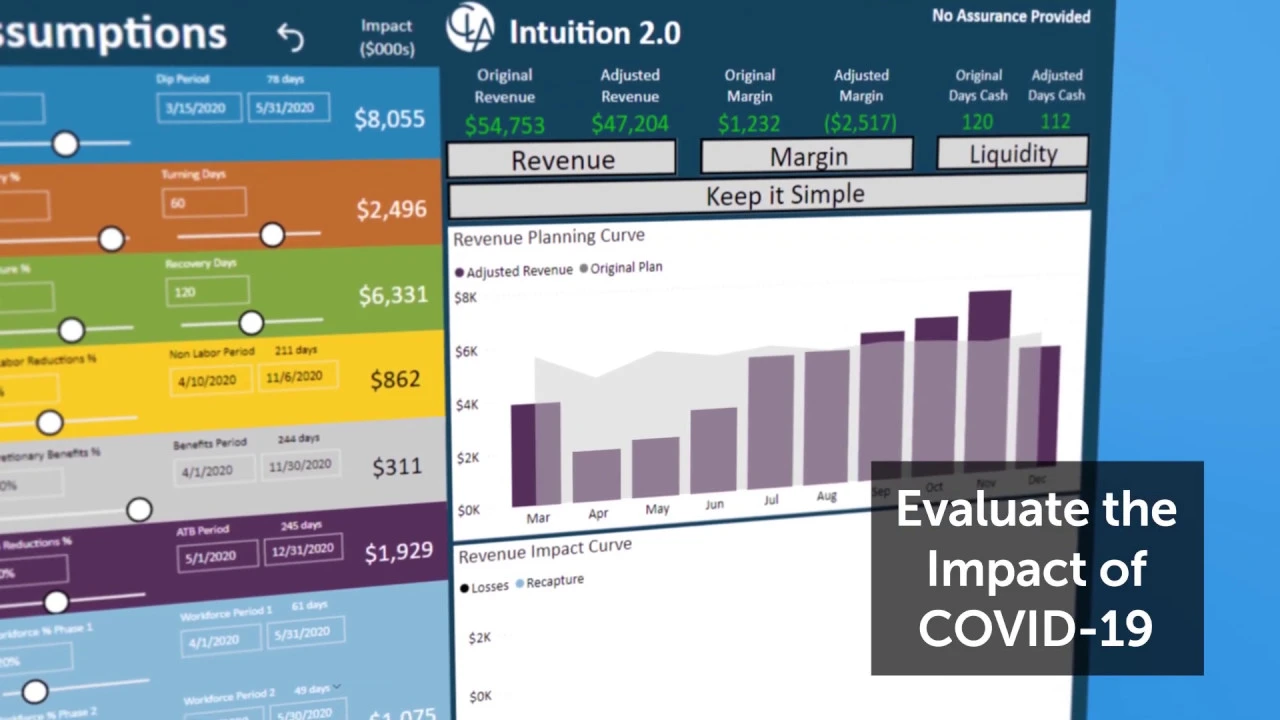Edit the Benefits Period start date 4/1/2020
Screen dimensions: 1280x720
click(214, 470)
